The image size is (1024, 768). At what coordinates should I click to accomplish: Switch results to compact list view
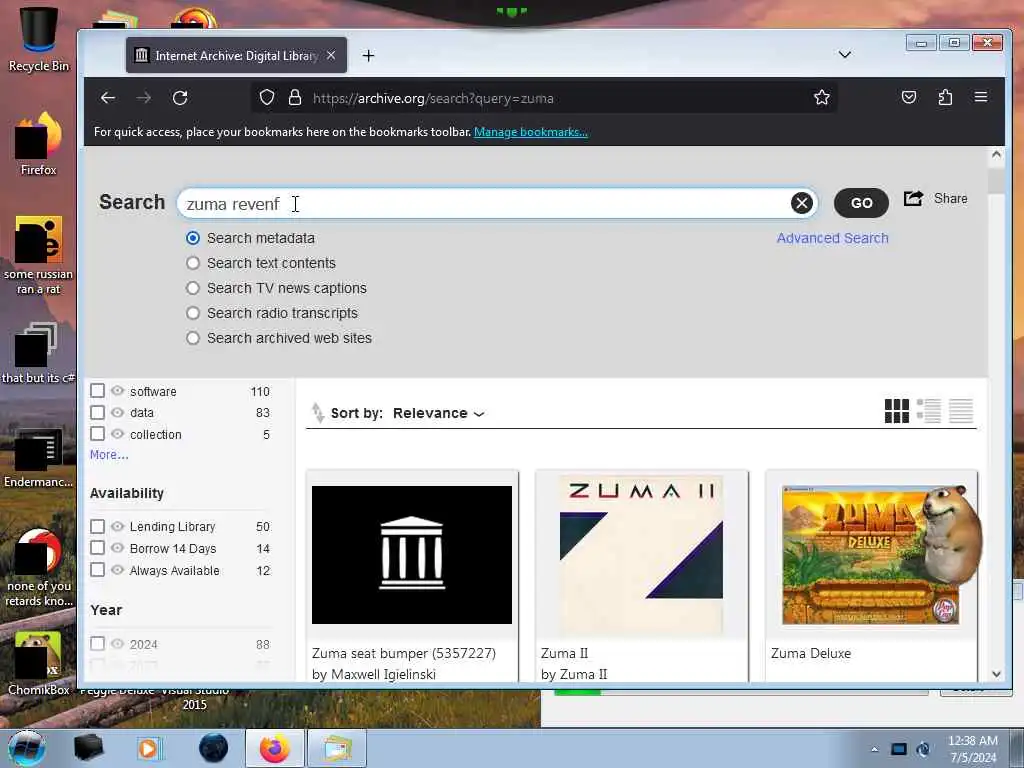[961, 411]
